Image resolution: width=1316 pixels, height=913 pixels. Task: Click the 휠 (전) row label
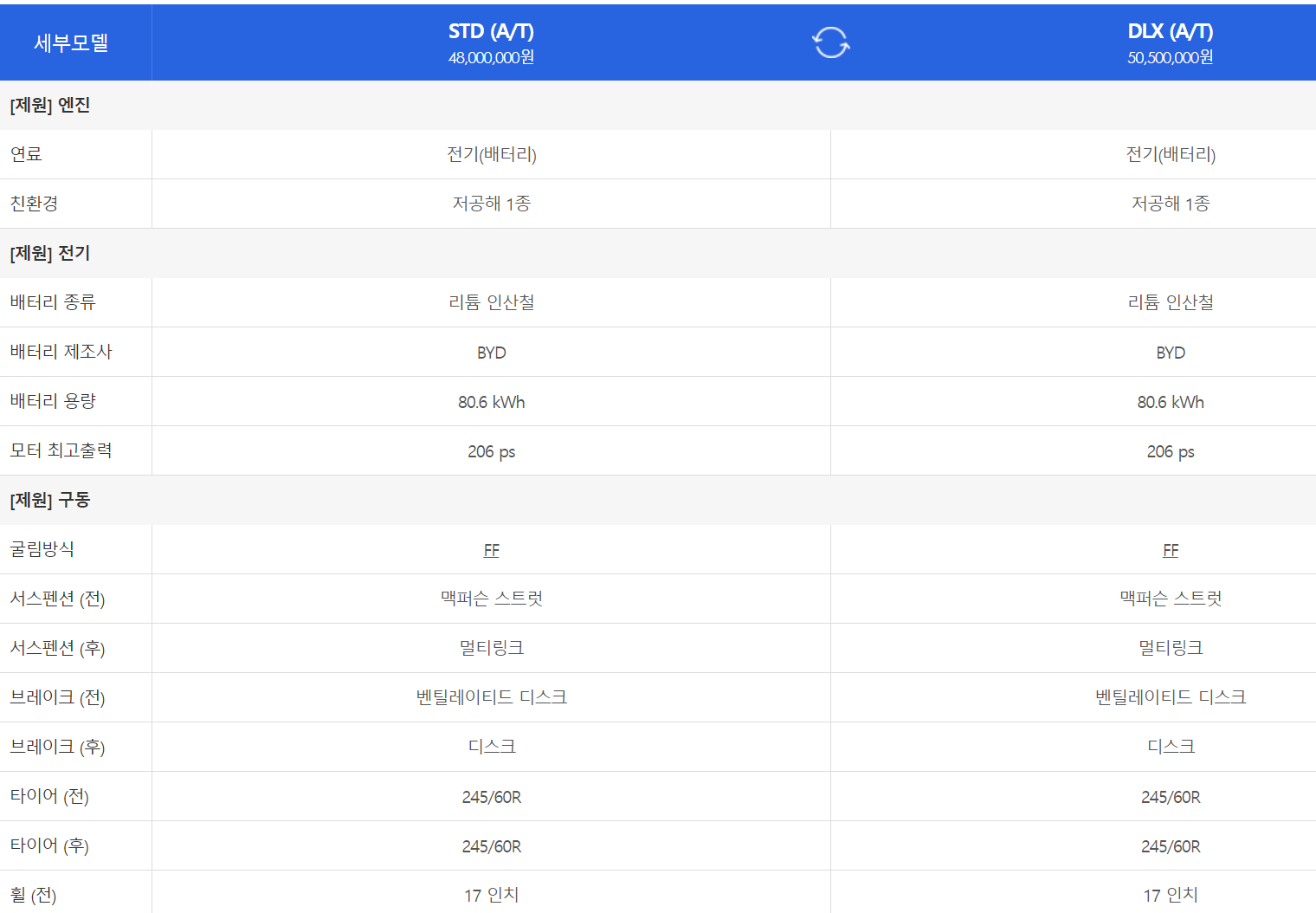point(33,895)
